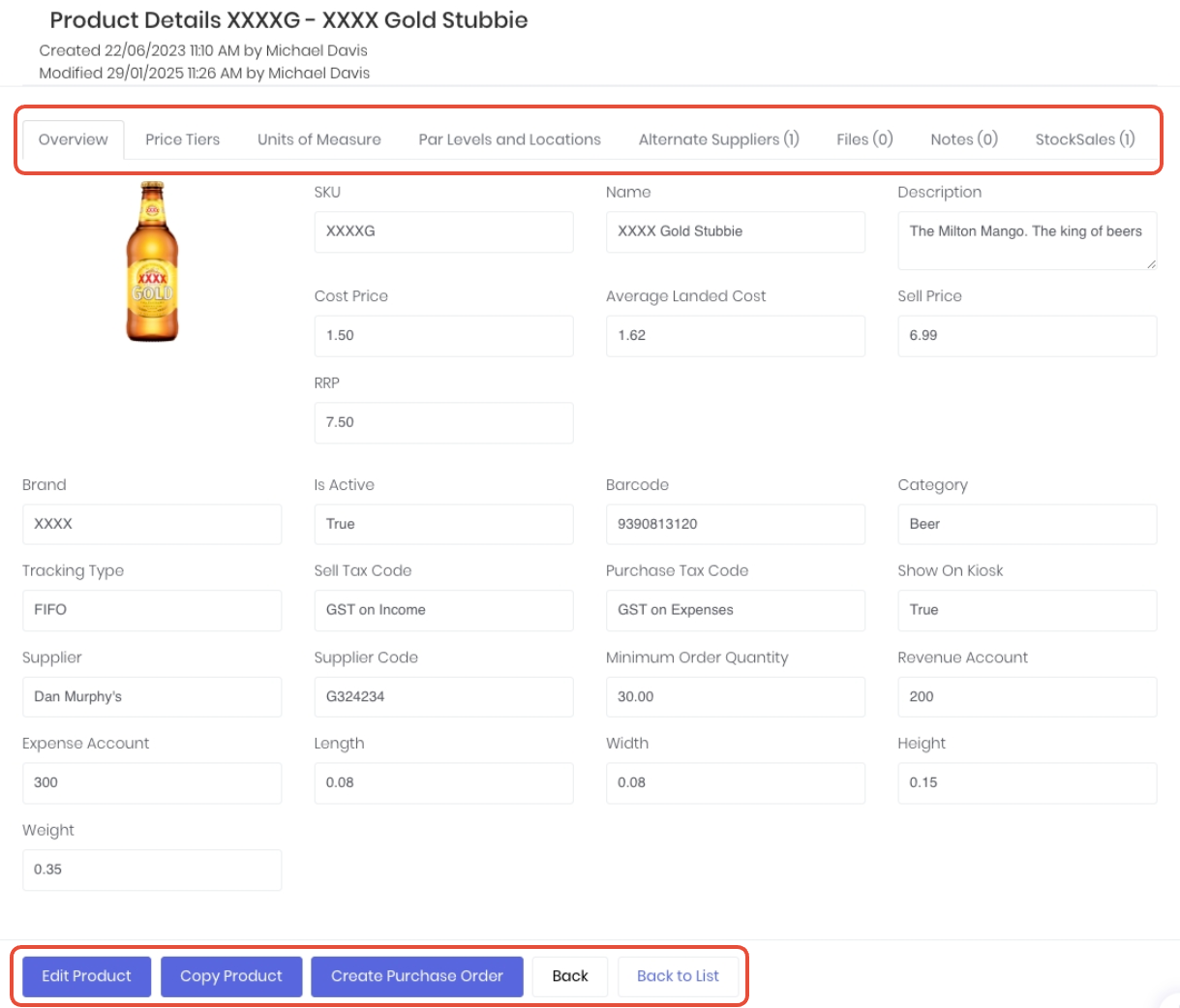Click Minimum Order Quantity field 30.00
Viewport: 1180px width, 1008px height.
(736, 697)
